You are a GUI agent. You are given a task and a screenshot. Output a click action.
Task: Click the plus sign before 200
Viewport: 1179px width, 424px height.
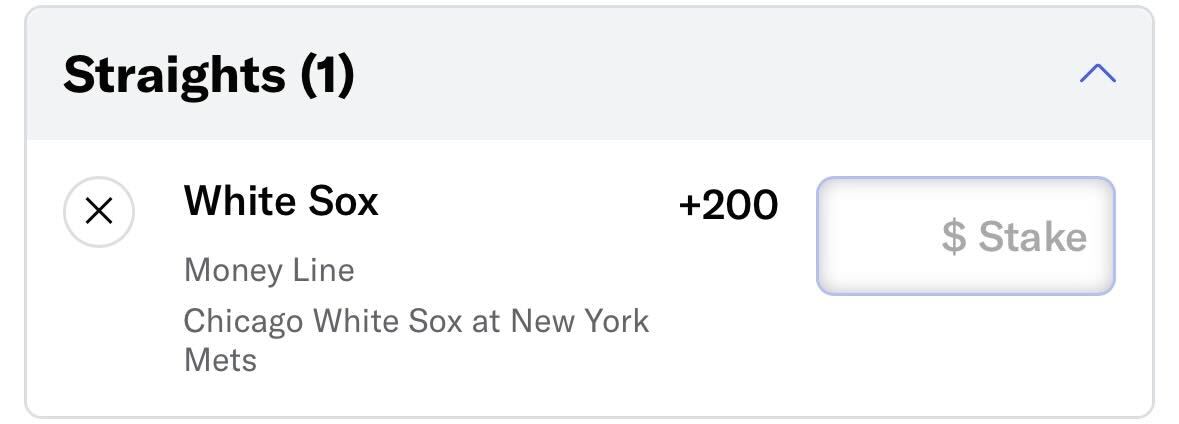tap(690, 206)
